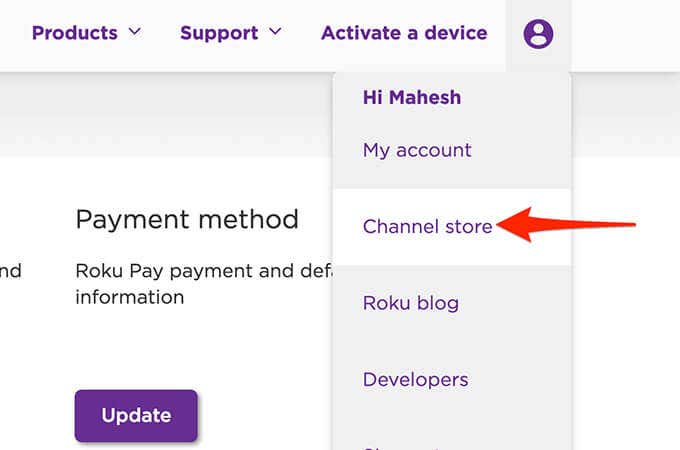Click the Products navigation label

(x=74, y=33)
